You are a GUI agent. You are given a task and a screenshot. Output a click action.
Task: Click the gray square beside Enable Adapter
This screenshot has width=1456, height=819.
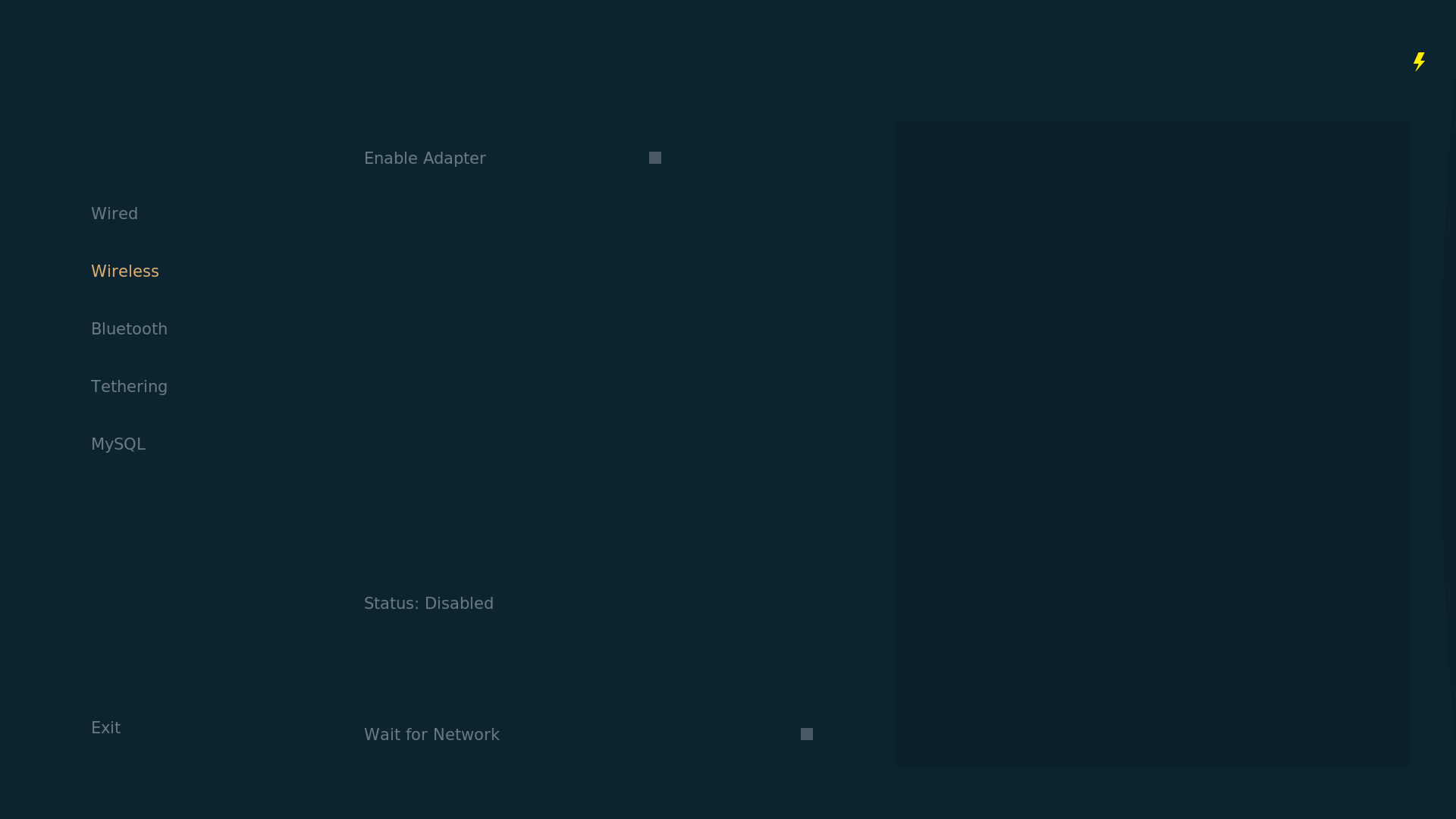pos(655,158)
